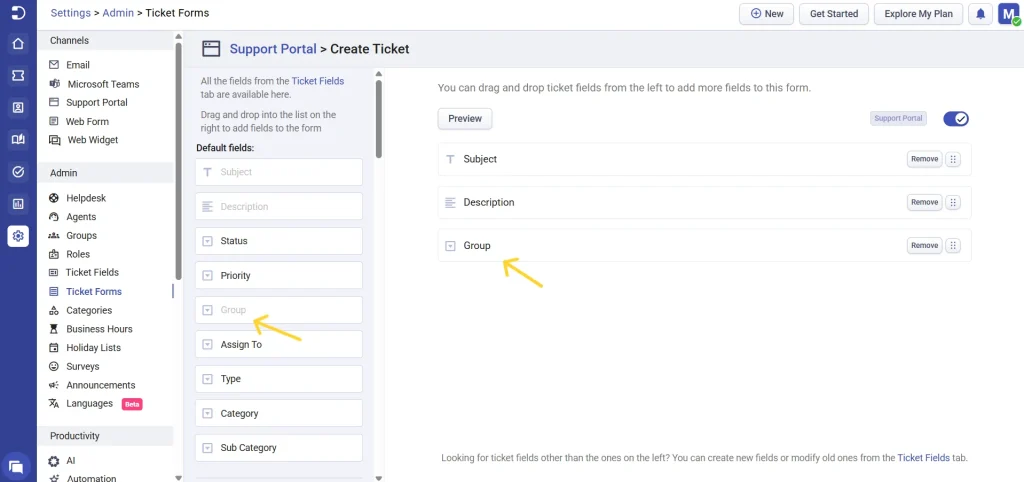The image size is (1024, 482).
Task: Open the knowledge base book icon
Action: click(x=18, y=139)
